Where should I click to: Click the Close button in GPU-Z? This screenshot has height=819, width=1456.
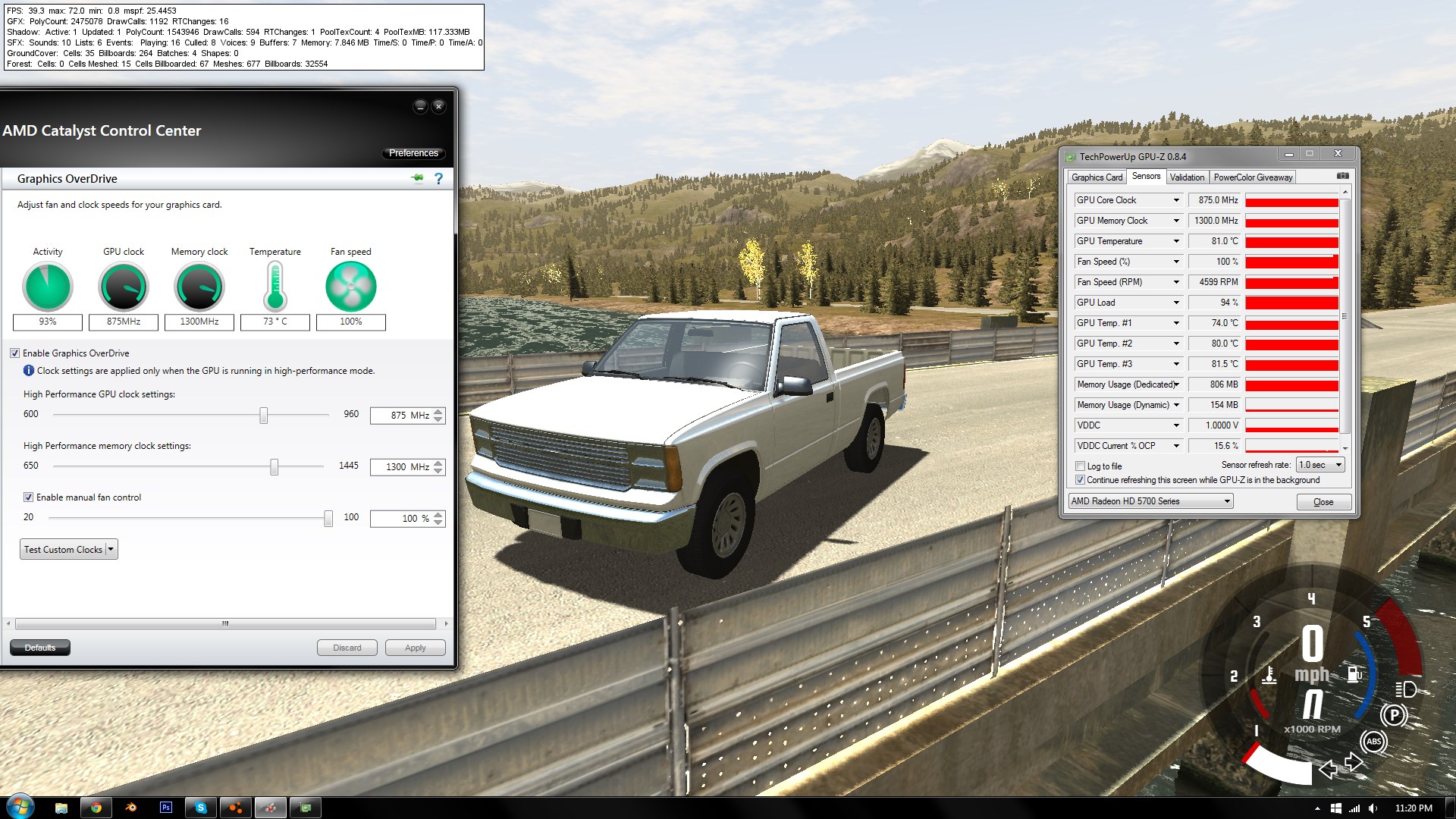pos(1323,502)
